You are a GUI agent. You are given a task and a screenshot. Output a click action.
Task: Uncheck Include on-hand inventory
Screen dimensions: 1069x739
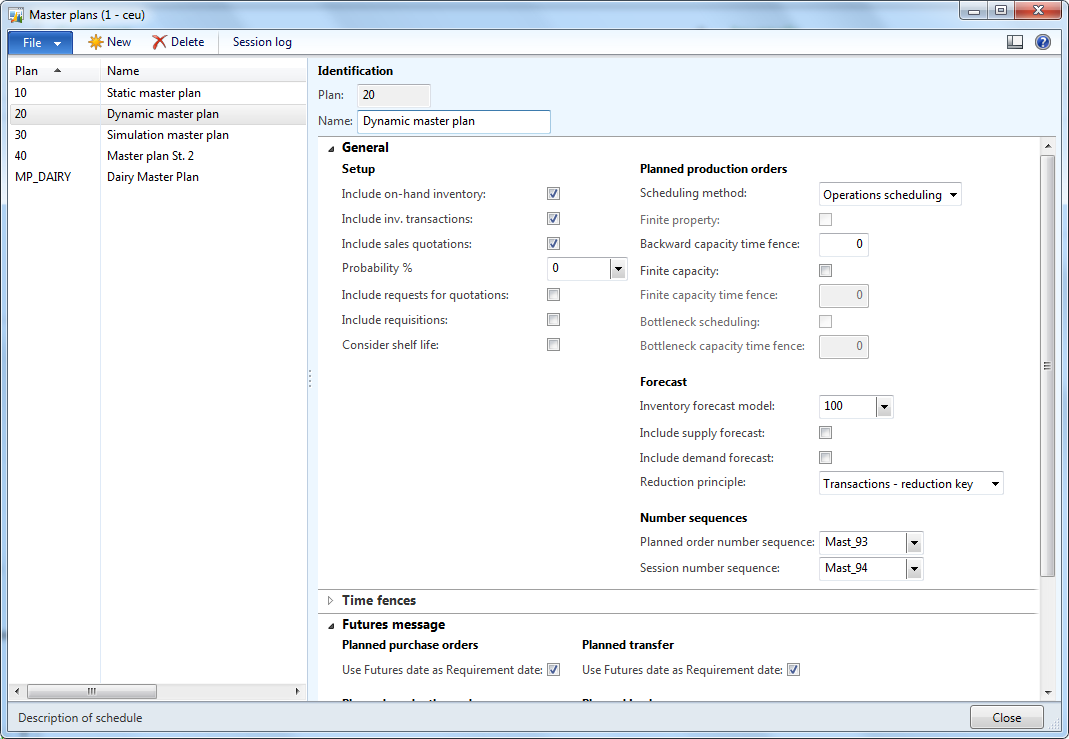[553, 193]
